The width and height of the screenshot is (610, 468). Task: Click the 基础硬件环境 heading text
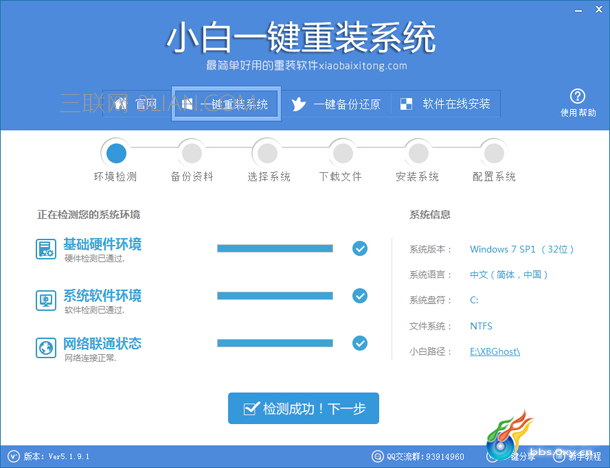coord(102,244)
